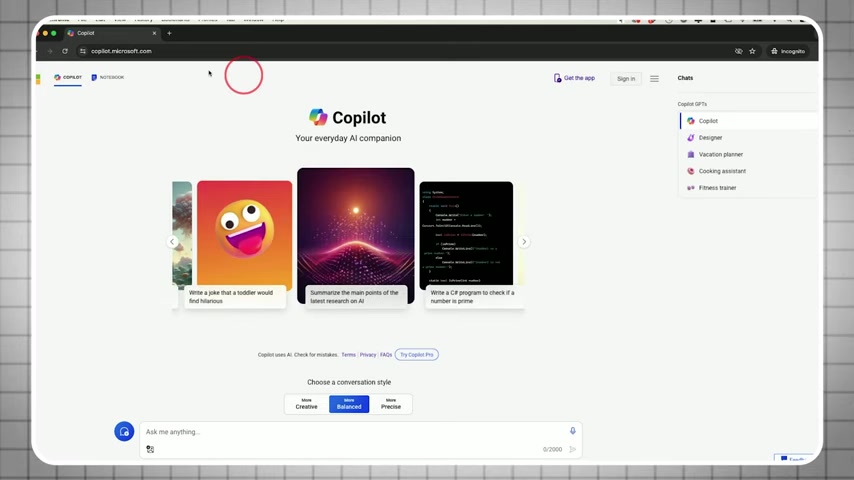Click the Sign in button
854x480 pixels.
point(626,78)
